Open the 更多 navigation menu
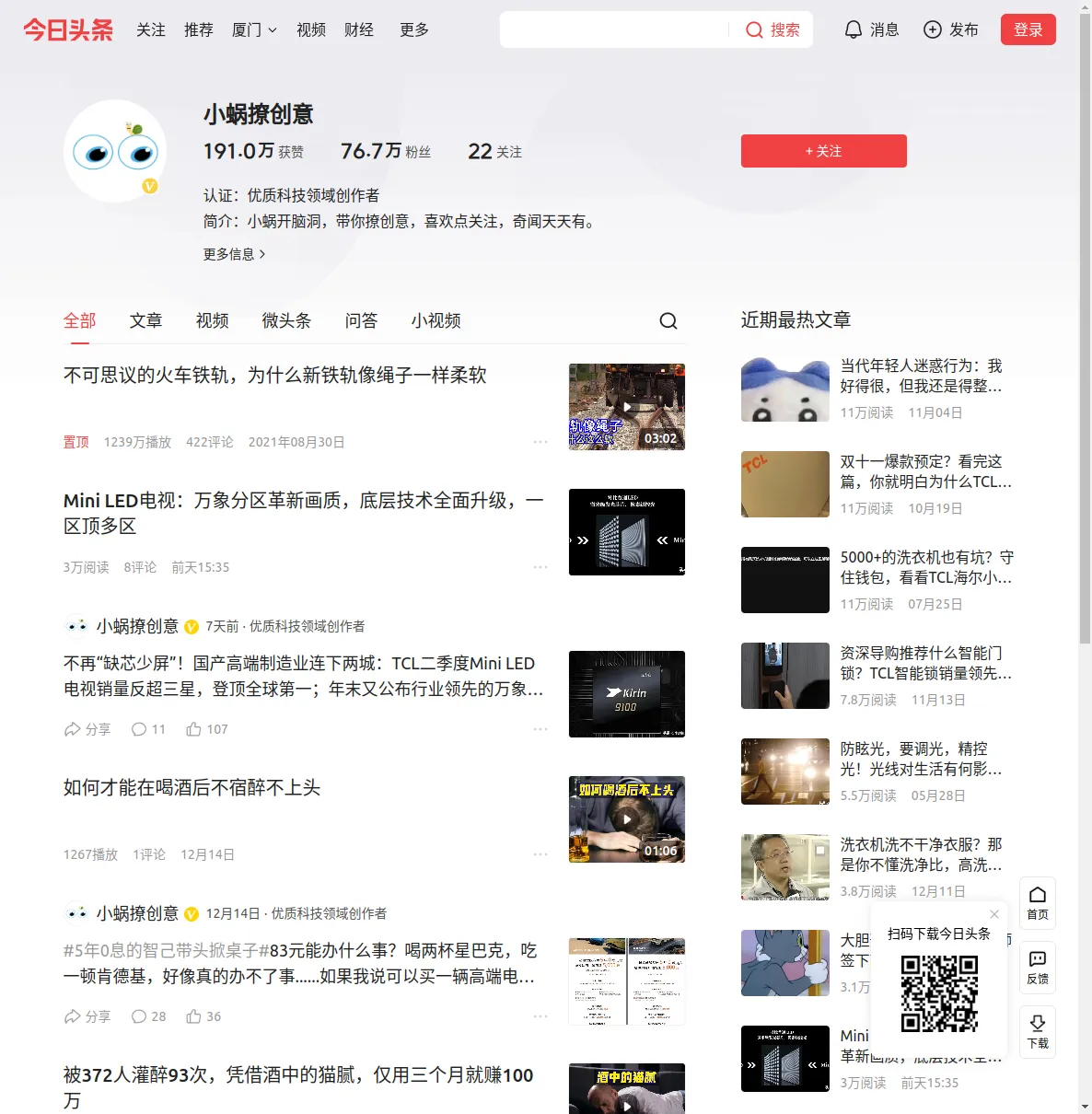 tap(414, 30)
